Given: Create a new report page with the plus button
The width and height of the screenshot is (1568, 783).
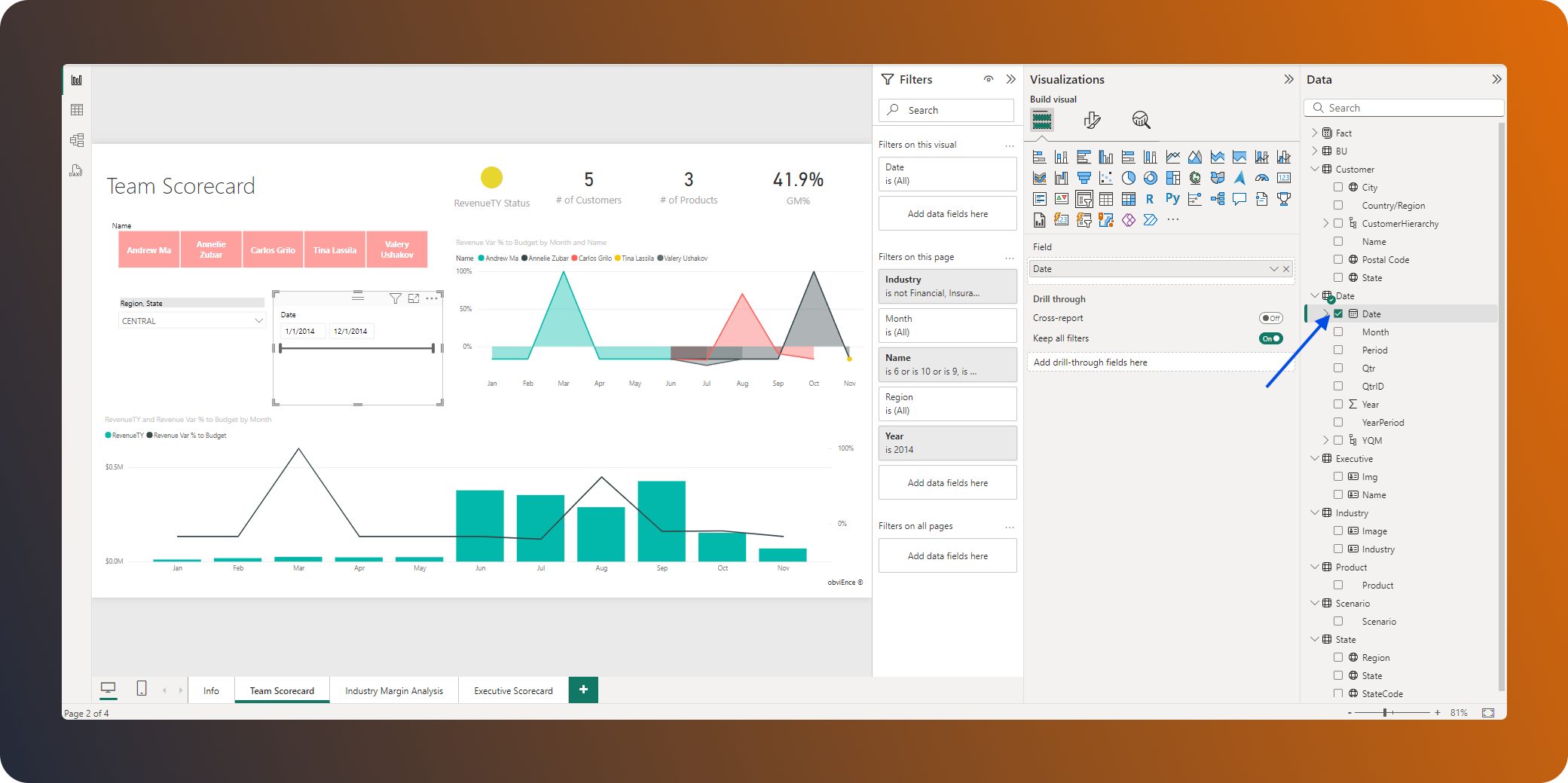Looking at the screenshot, I should 582,689.
